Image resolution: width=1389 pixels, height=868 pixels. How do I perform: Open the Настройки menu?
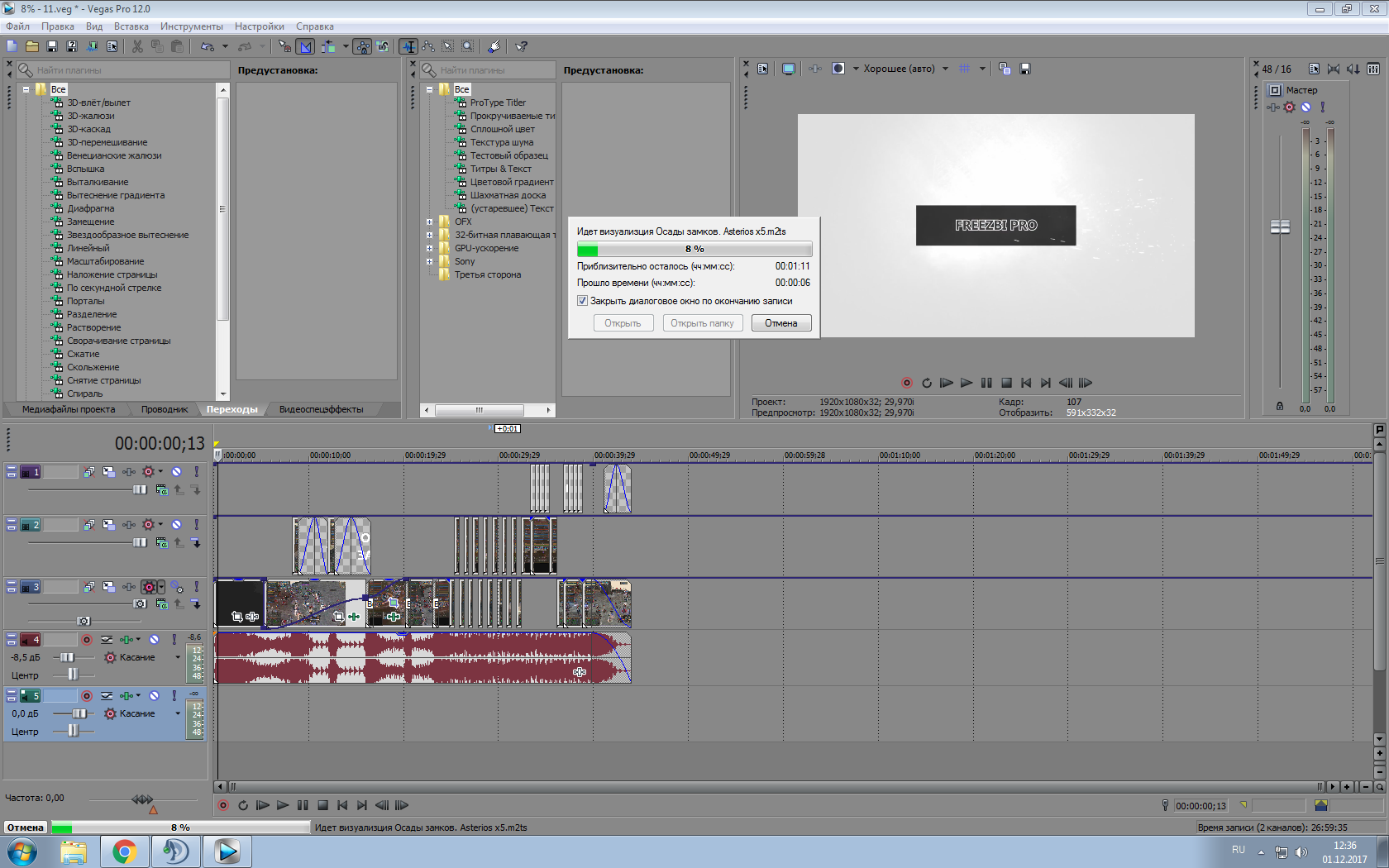[x=260, y=26]
